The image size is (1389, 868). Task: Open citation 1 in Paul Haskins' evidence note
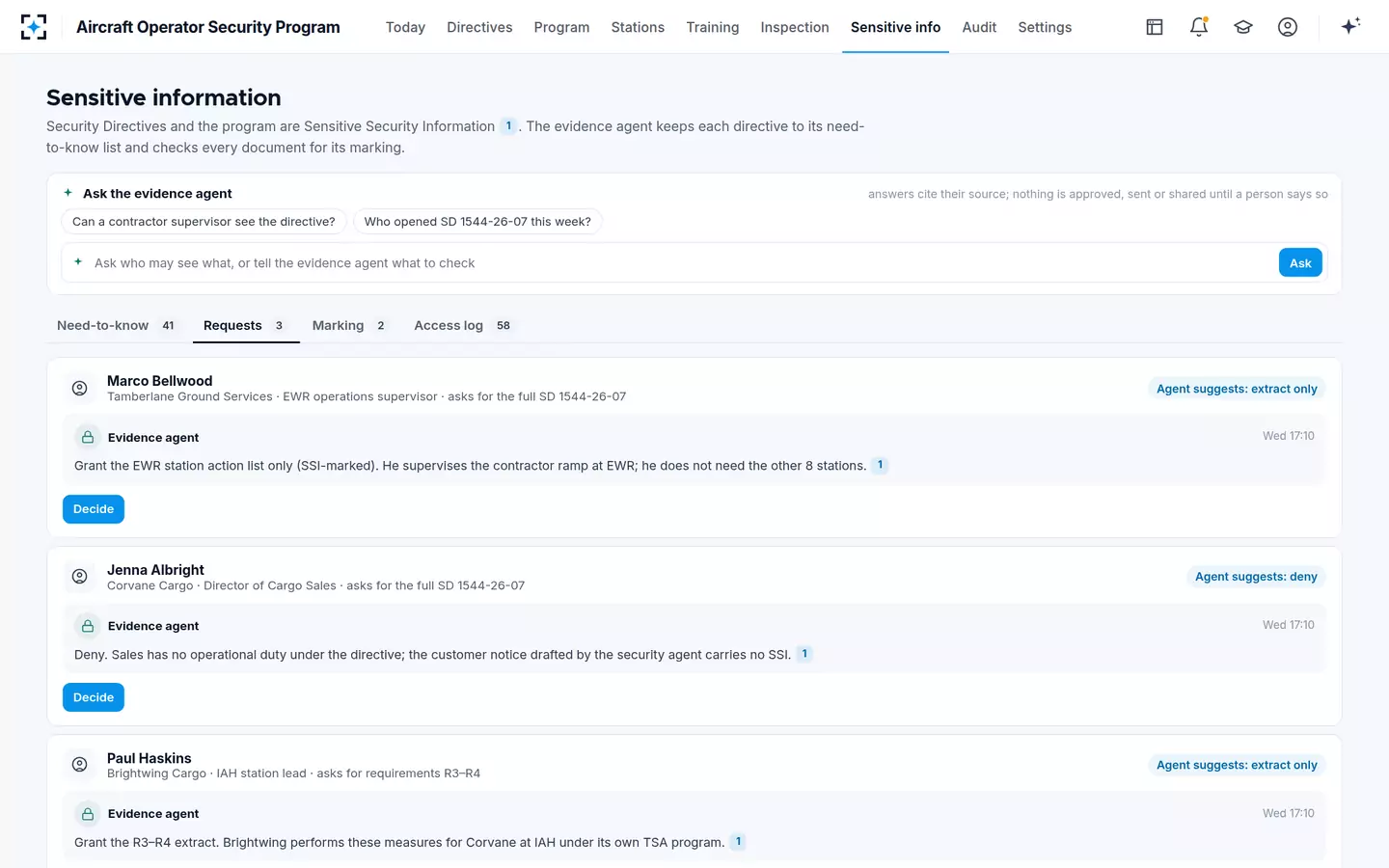(x=738, y=842)
